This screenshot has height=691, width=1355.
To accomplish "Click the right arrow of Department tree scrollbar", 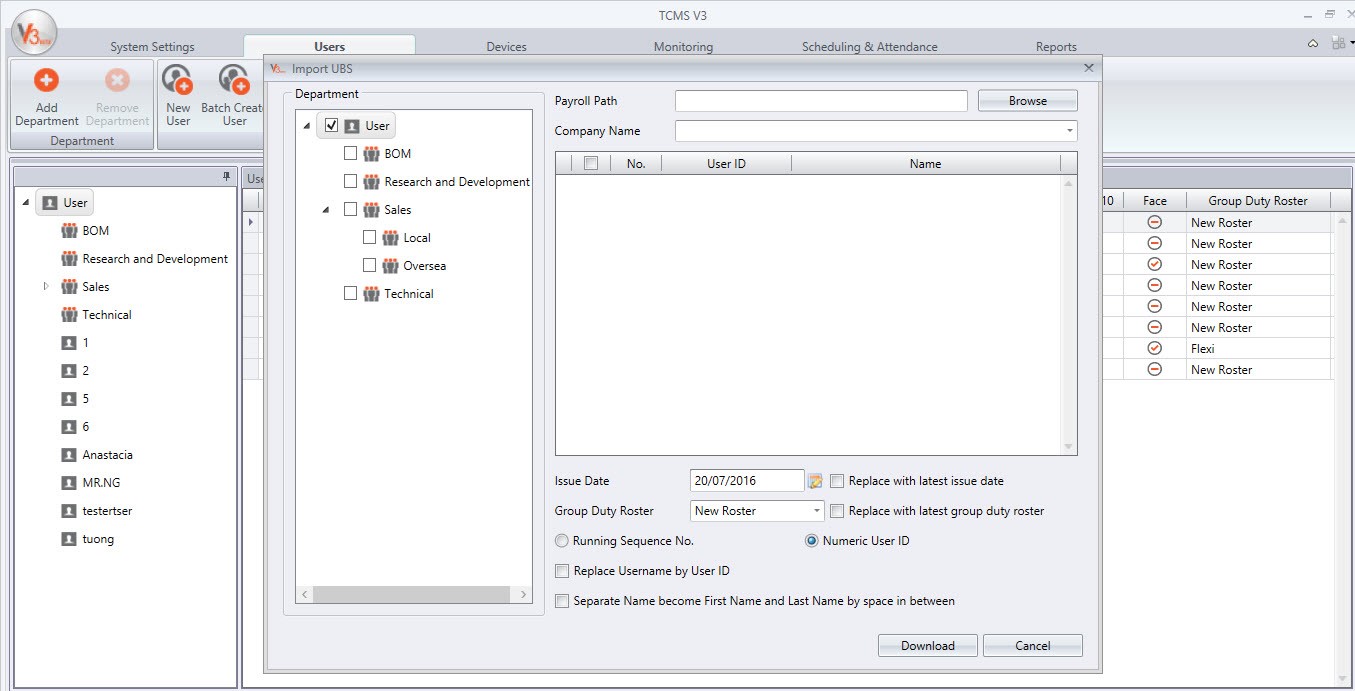I will click(x=523, y=594).
